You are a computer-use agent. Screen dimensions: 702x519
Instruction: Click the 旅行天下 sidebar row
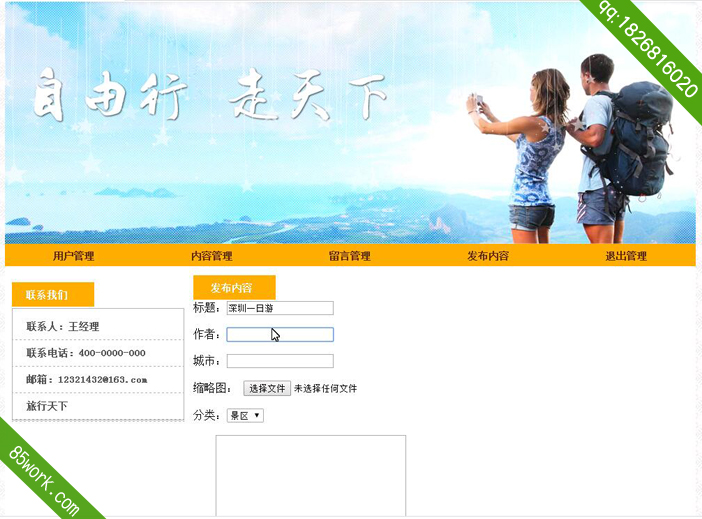click(98, 406)
